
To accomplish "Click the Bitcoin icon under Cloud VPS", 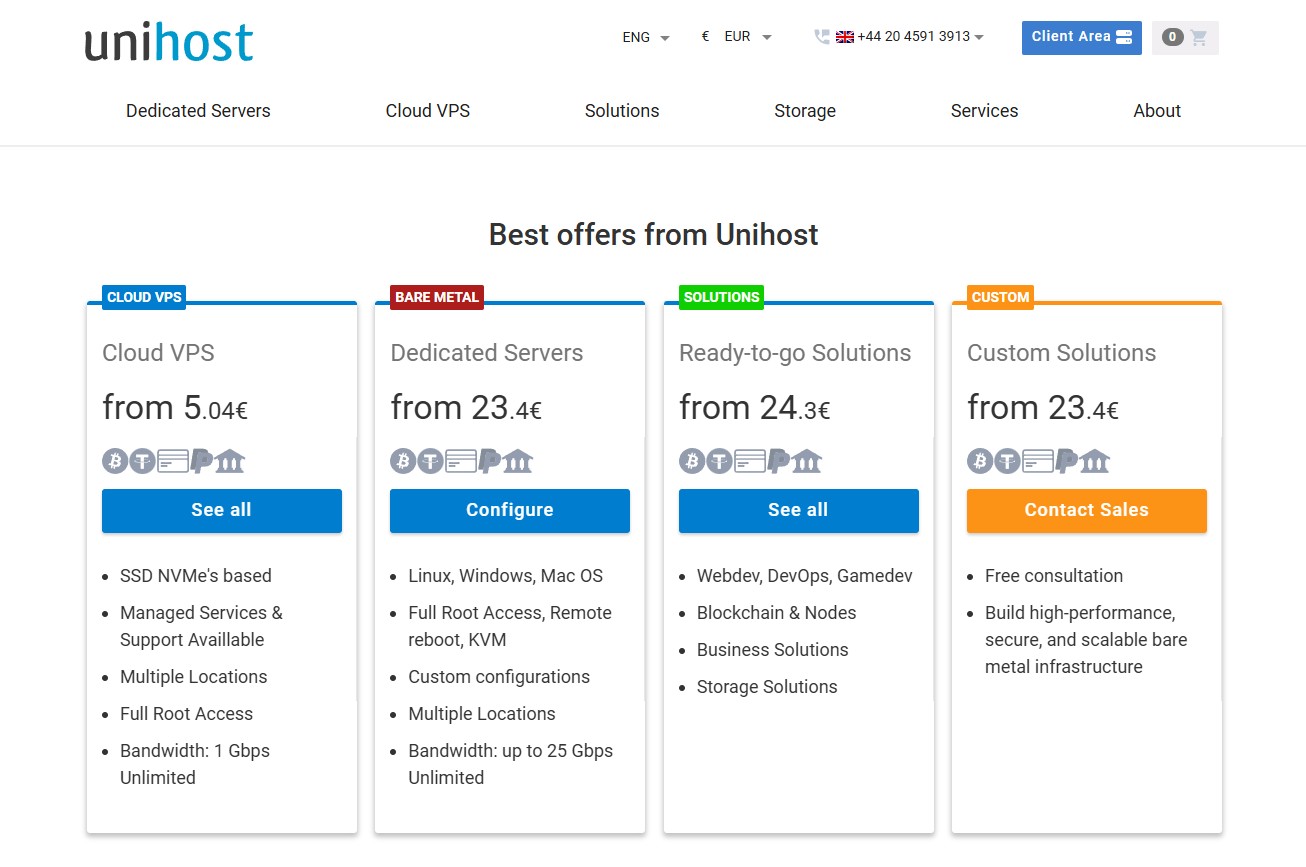I will click(115, 461).
